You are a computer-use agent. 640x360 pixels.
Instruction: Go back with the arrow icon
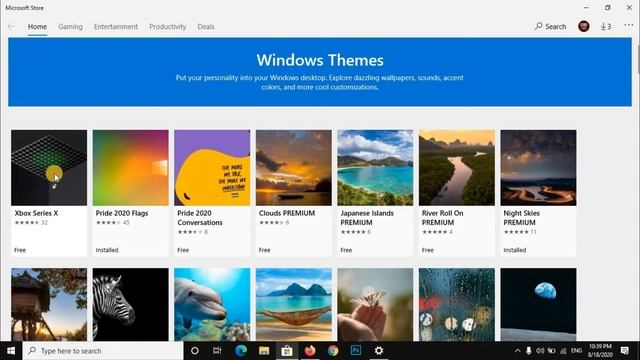pos(11,27)
